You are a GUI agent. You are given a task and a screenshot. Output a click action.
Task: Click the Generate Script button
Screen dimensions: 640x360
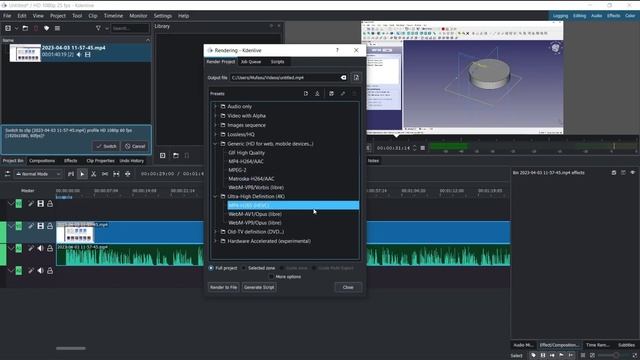point(259,287)
